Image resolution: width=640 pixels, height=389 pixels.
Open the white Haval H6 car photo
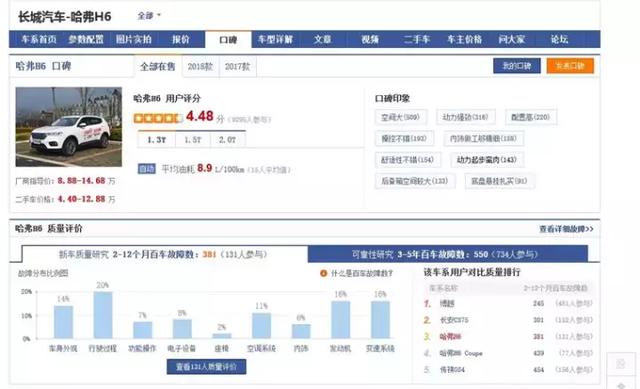pos(69,127)
